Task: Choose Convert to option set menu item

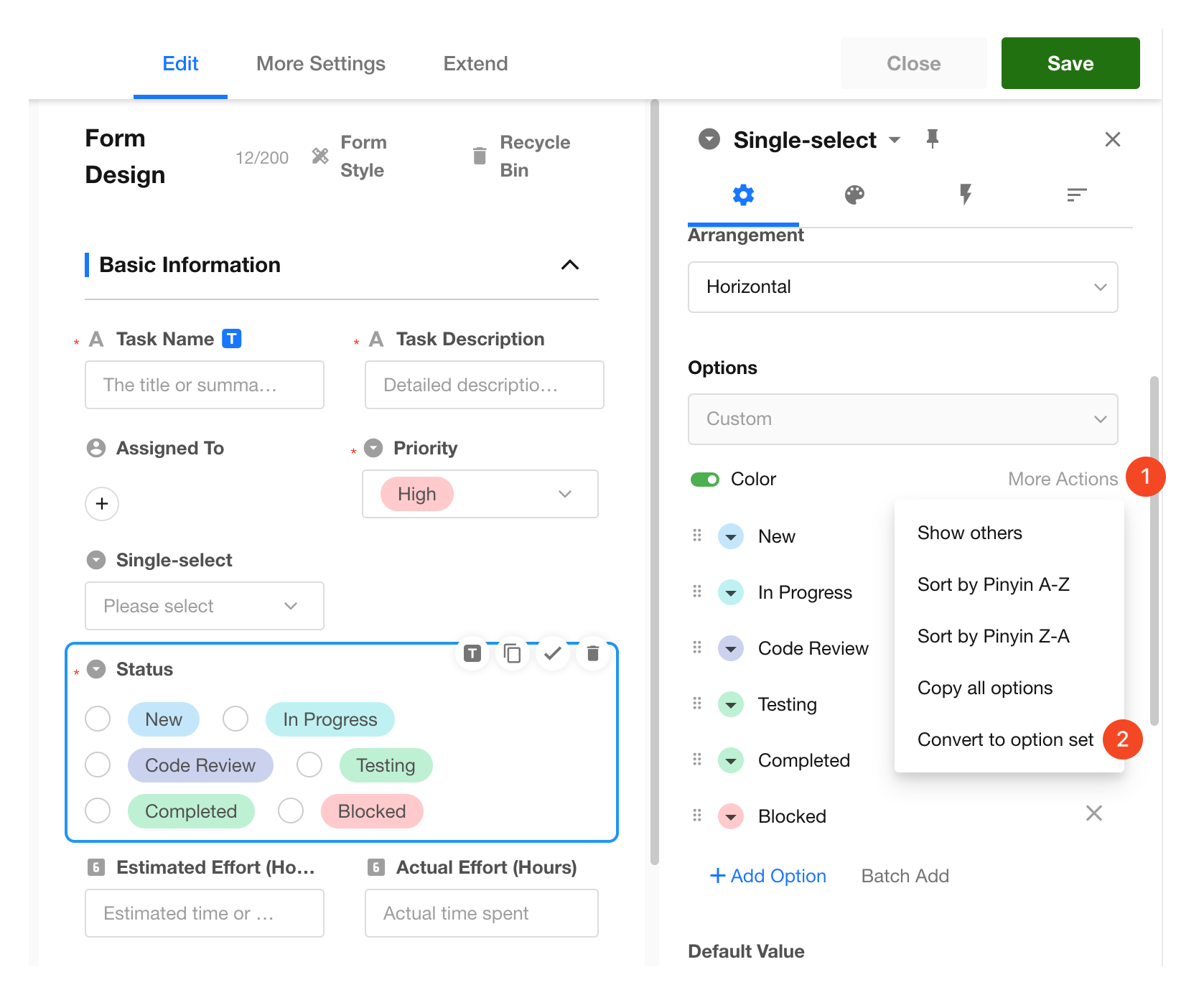Action: [x=1004, y=739]
